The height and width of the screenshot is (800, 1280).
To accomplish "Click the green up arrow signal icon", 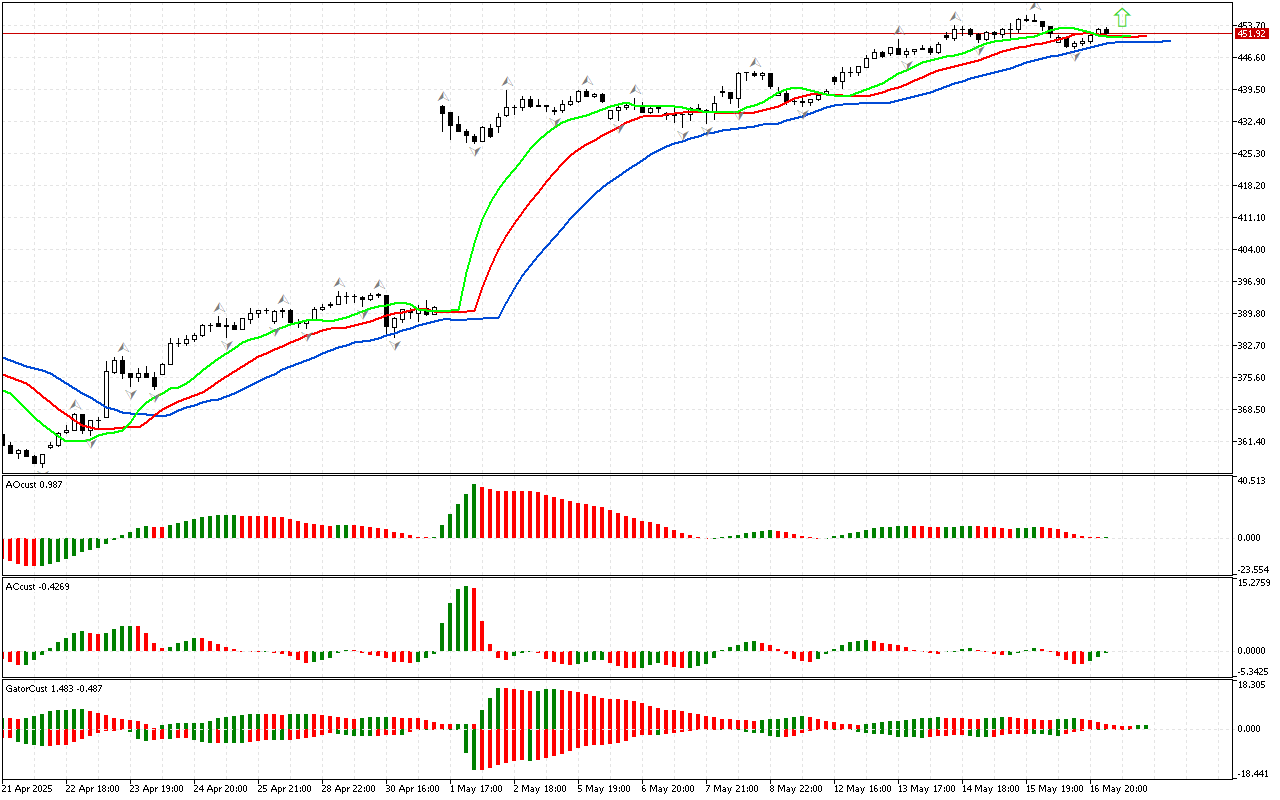I will [x=1122, y=17].
